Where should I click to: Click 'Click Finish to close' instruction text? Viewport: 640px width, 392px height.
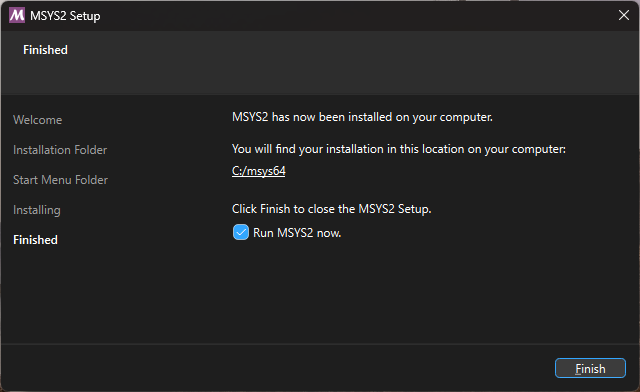[331, 209]
